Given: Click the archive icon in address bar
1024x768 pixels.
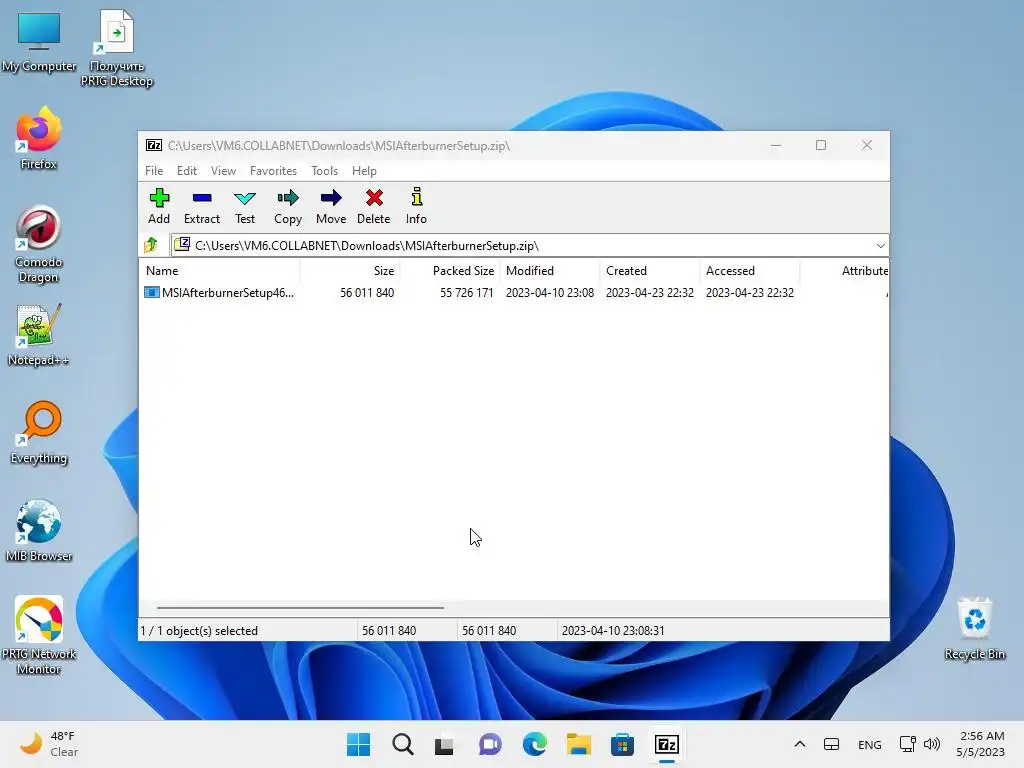Looking at the screenshot, I should click(x=182, y=245).
